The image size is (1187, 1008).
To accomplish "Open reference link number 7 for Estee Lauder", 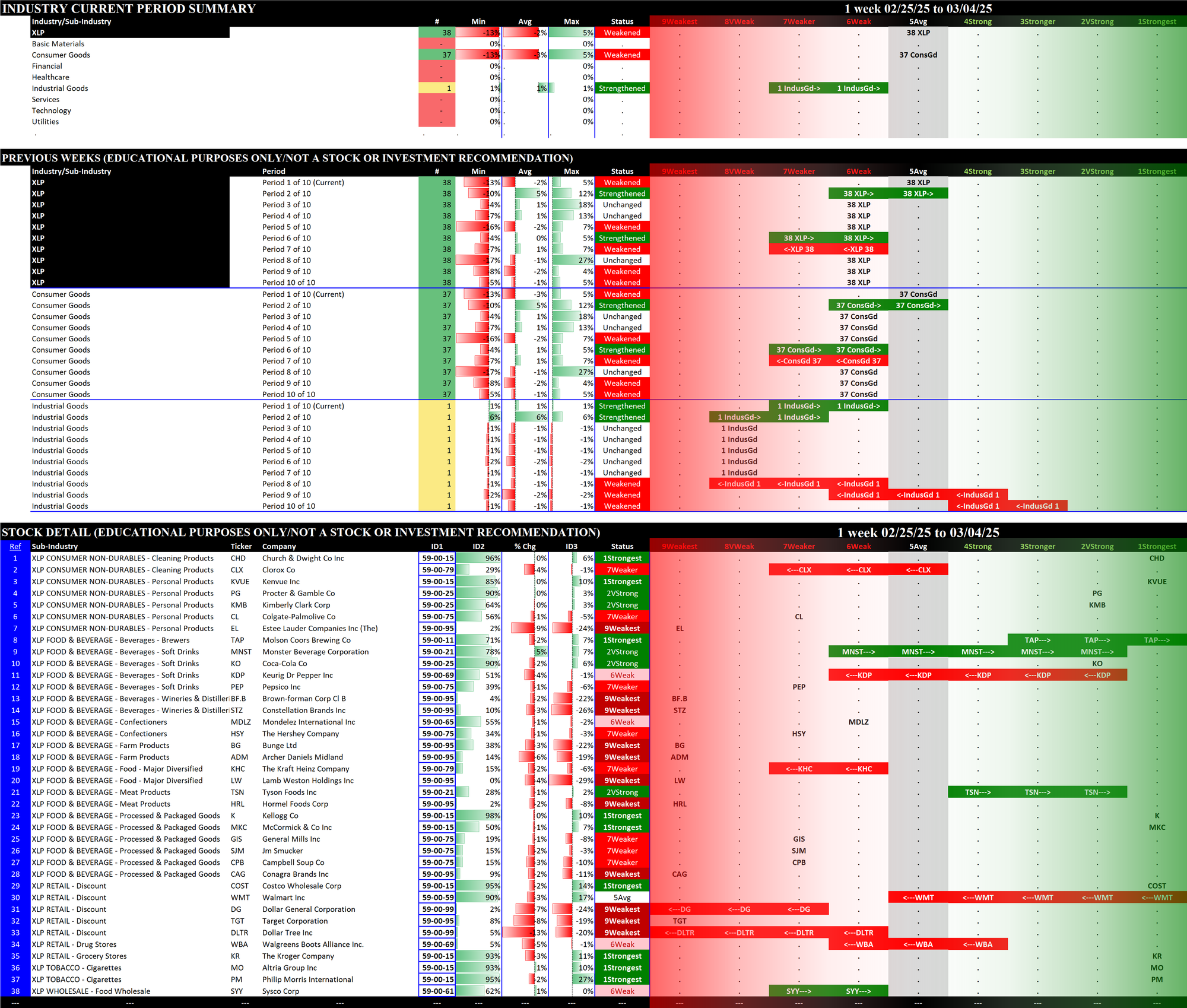I will pos(15,629).
